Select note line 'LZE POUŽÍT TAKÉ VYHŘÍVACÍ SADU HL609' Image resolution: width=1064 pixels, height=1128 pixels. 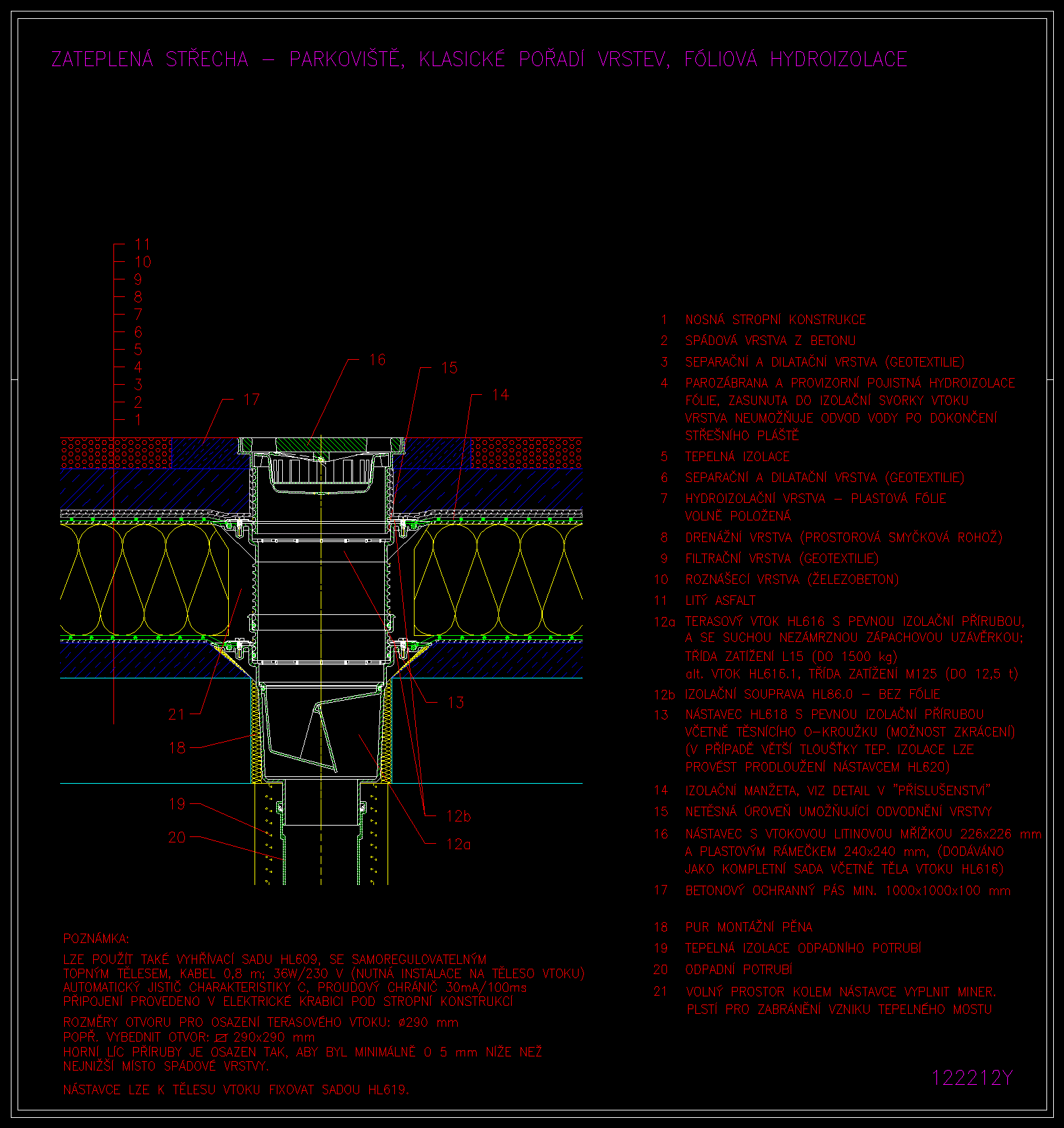point(275,959)
